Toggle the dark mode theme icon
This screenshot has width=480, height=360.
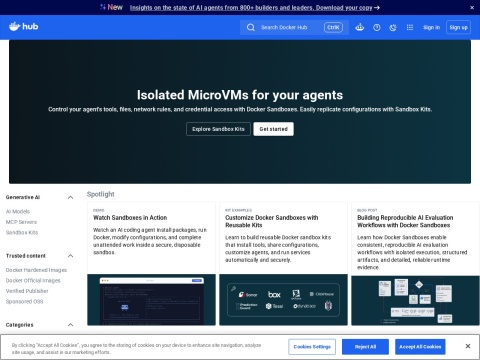(393, 27)
